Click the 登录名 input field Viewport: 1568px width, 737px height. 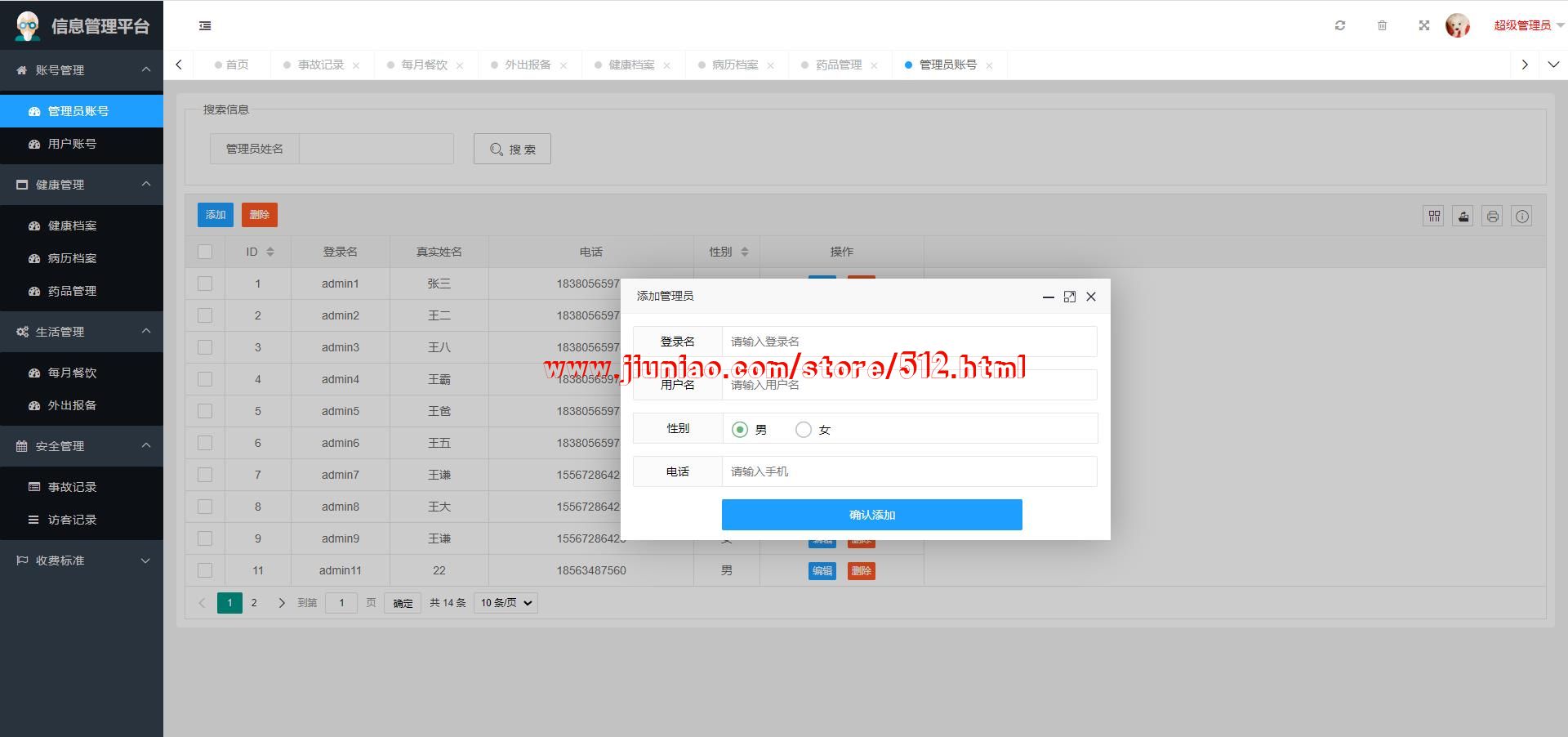tap(908, 342)
